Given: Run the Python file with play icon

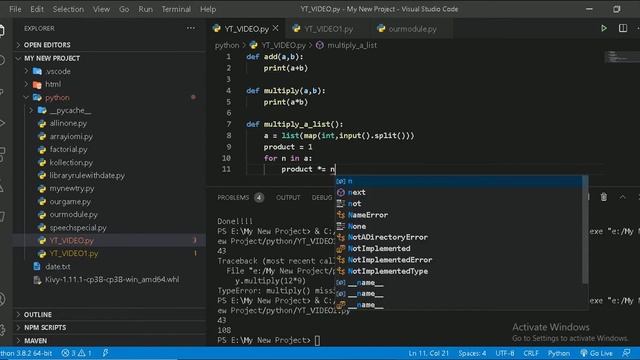Looking at the screenshot, I should click(x=604, y=28).
